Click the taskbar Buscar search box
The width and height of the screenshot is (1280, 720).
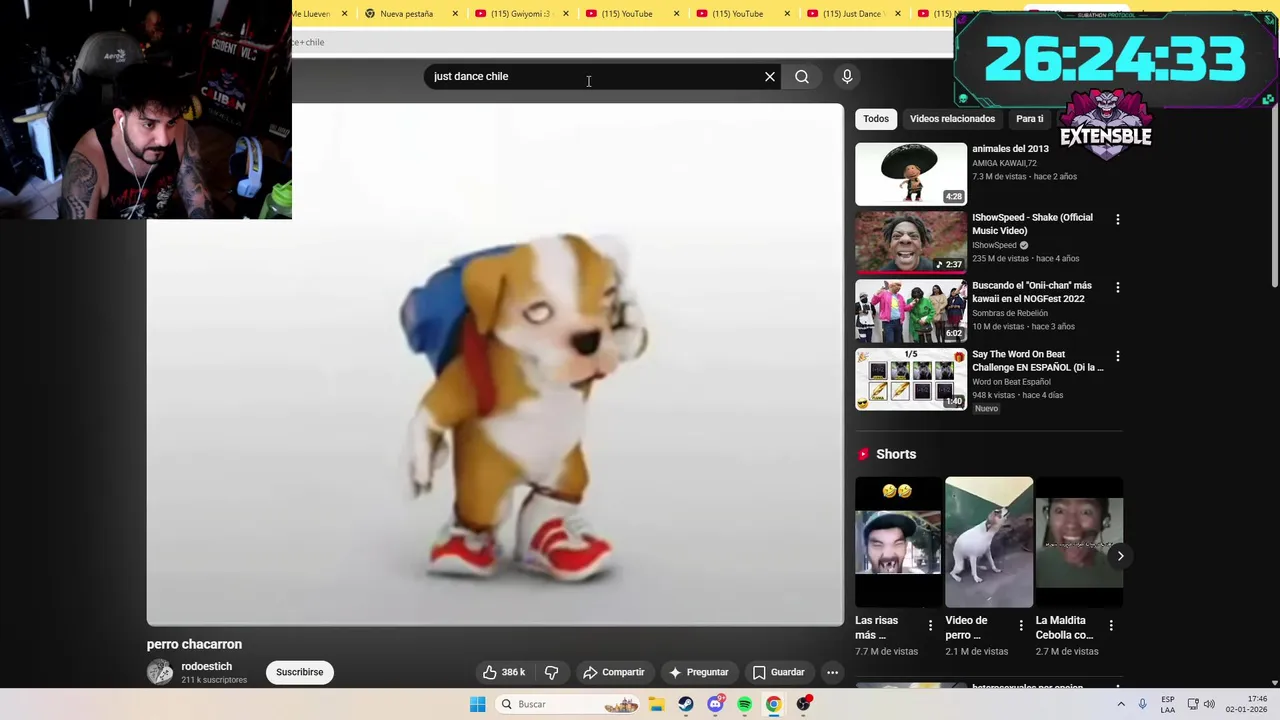(x=568, y=704)
